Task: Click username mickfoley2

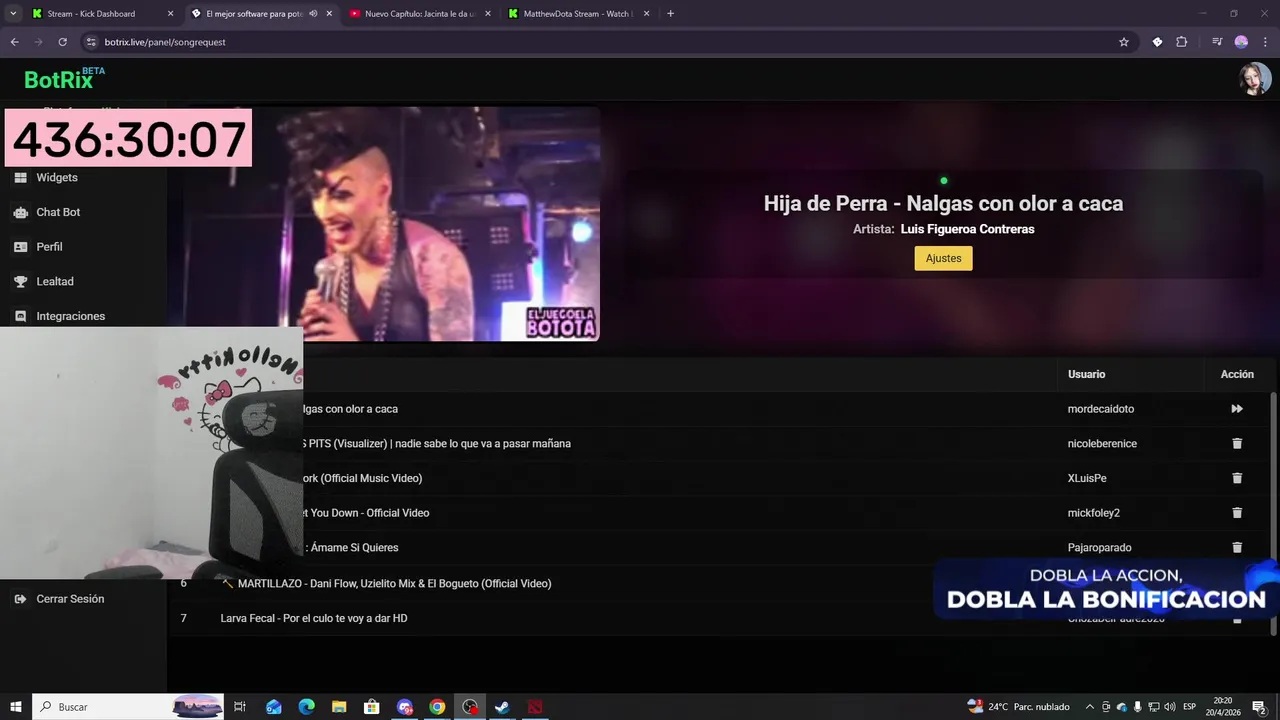Action: click(x=1094, y=513)
